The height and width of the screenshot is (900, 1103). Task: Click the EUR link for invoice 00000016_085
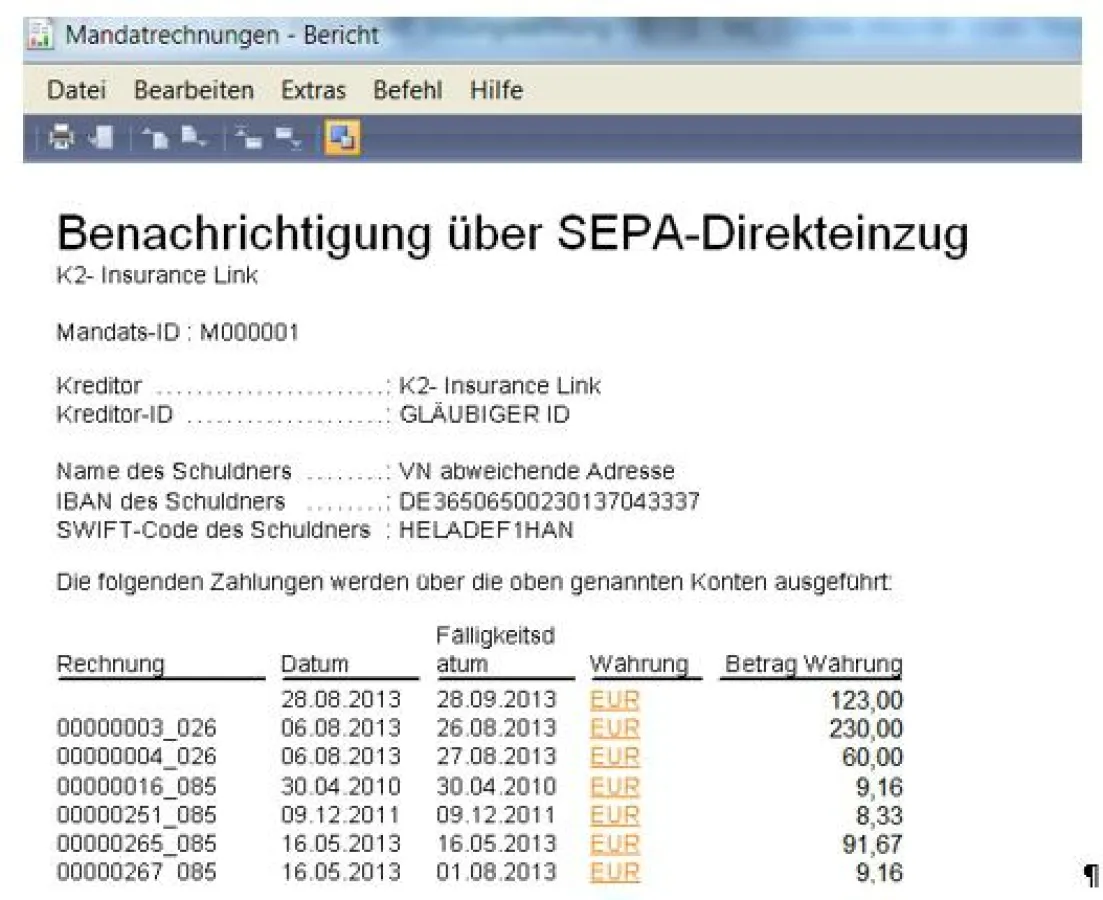click(x=614, y=786)
